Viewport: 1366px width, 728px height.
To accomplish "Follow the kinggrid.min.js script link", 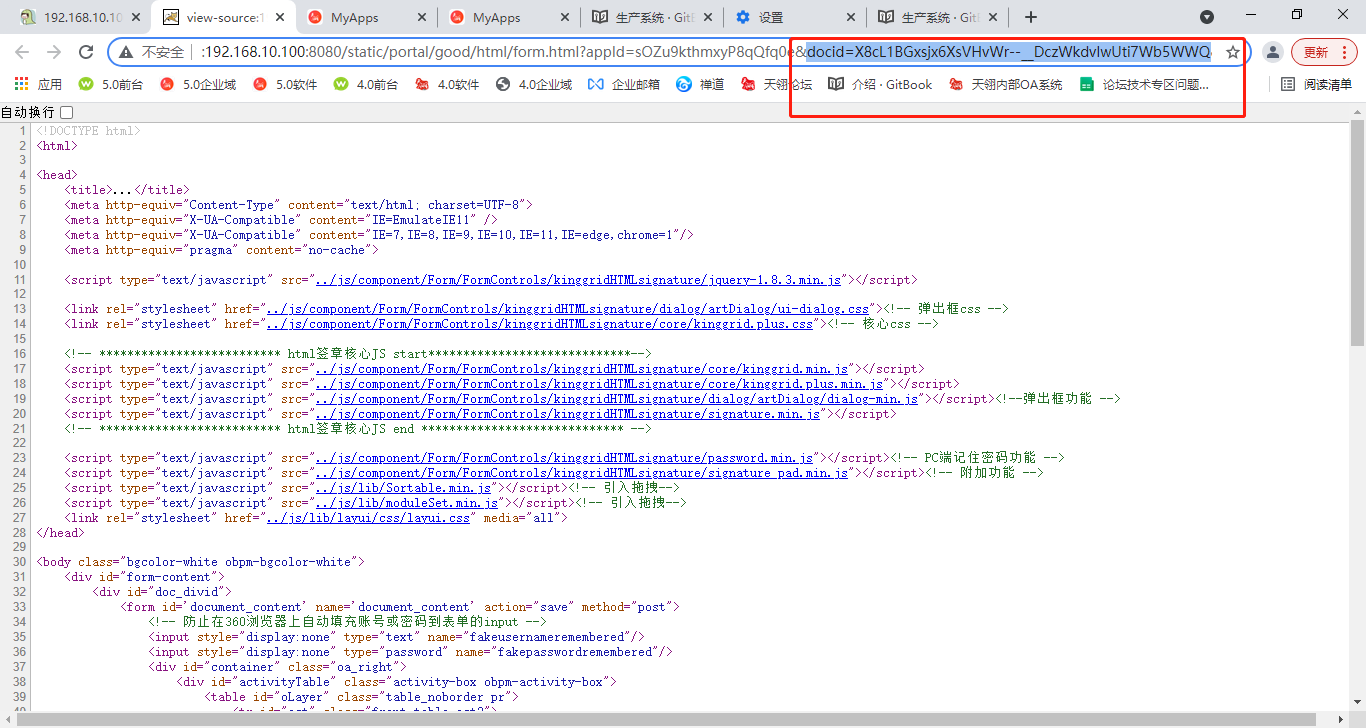I will pos(582,369).
